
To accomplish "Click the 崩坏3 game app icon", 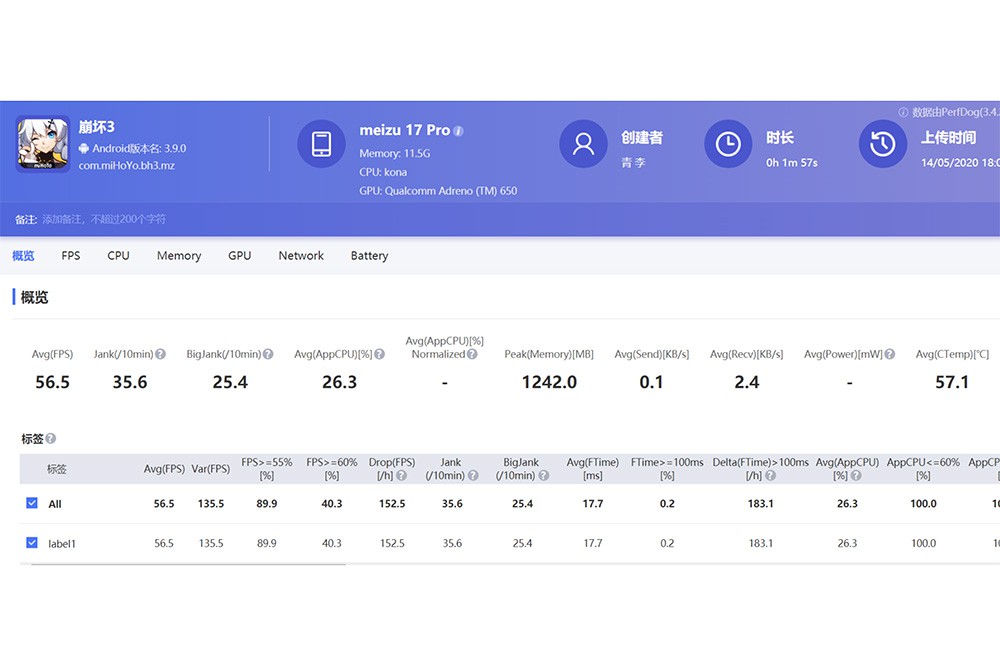I will click(43, 144).
